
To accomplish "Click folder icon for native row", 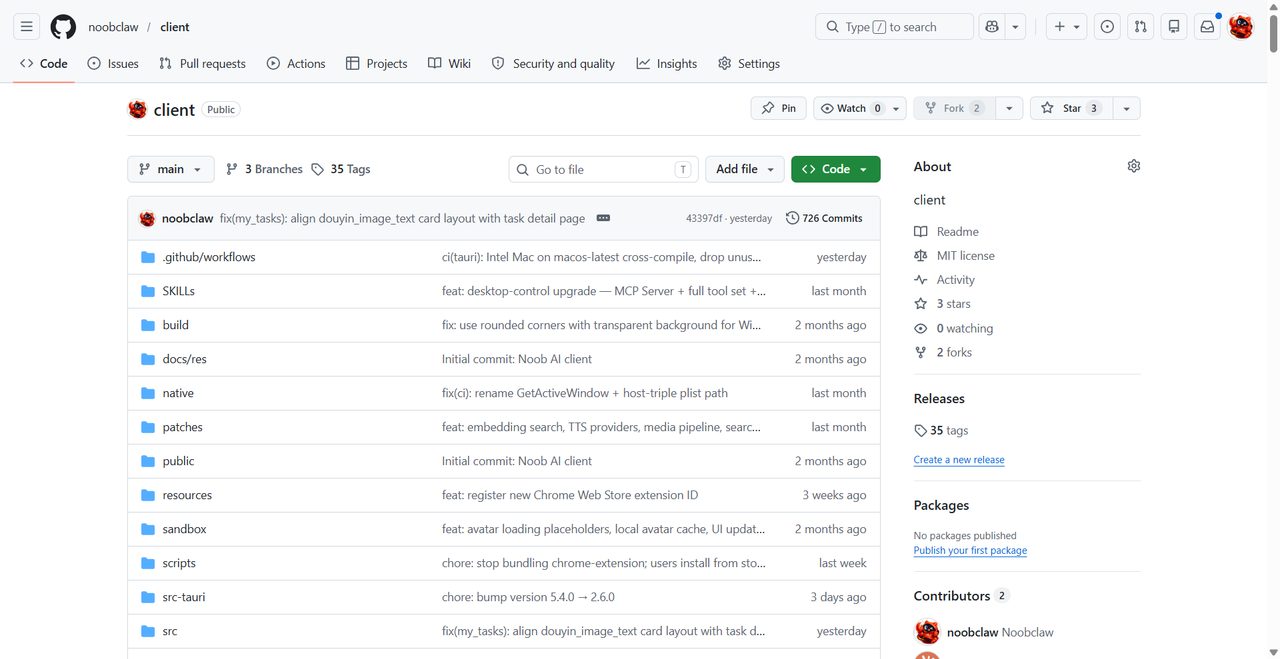I will (x=148, y=393).
